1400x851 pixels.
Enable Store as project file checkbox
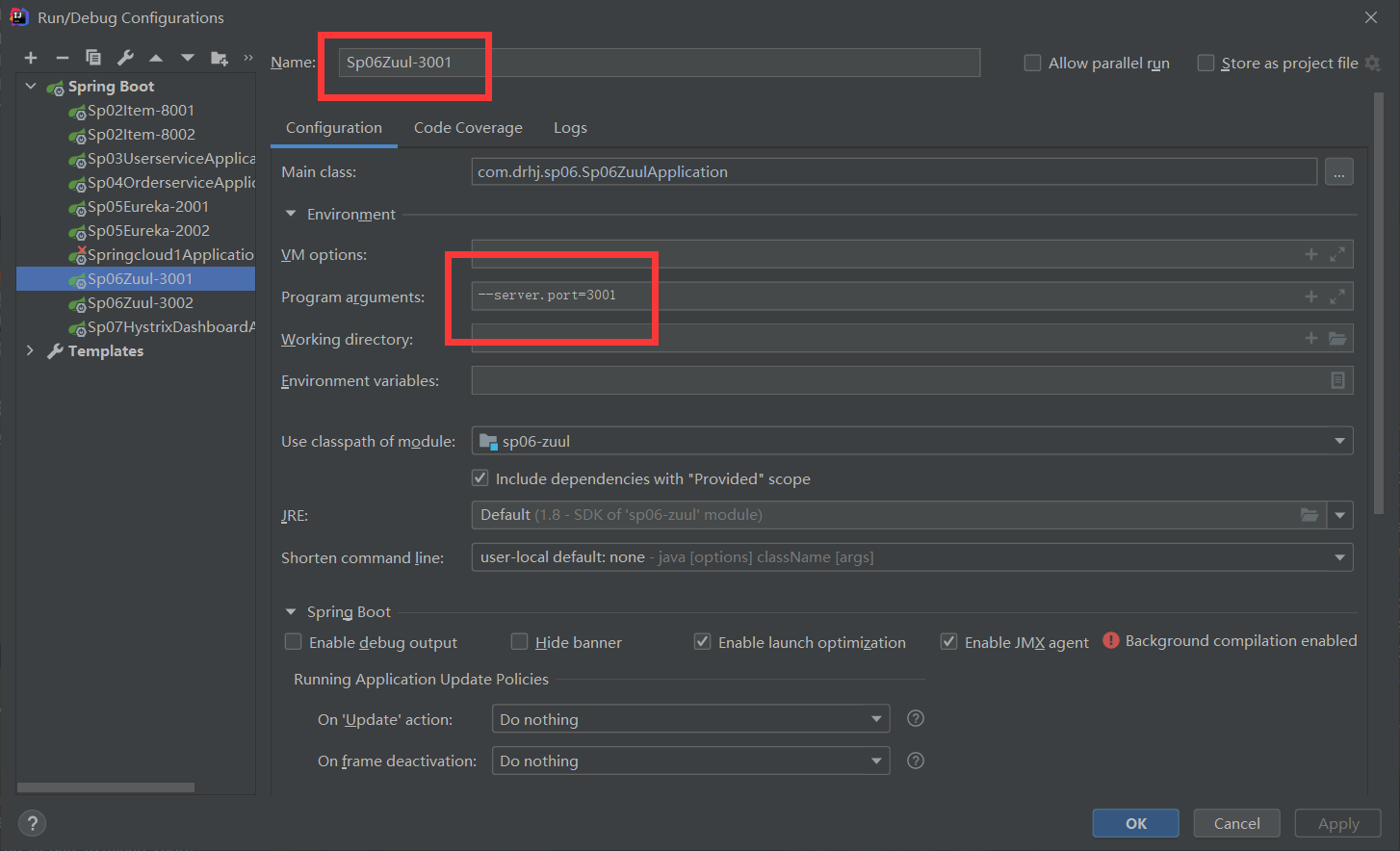[1206, 63]
